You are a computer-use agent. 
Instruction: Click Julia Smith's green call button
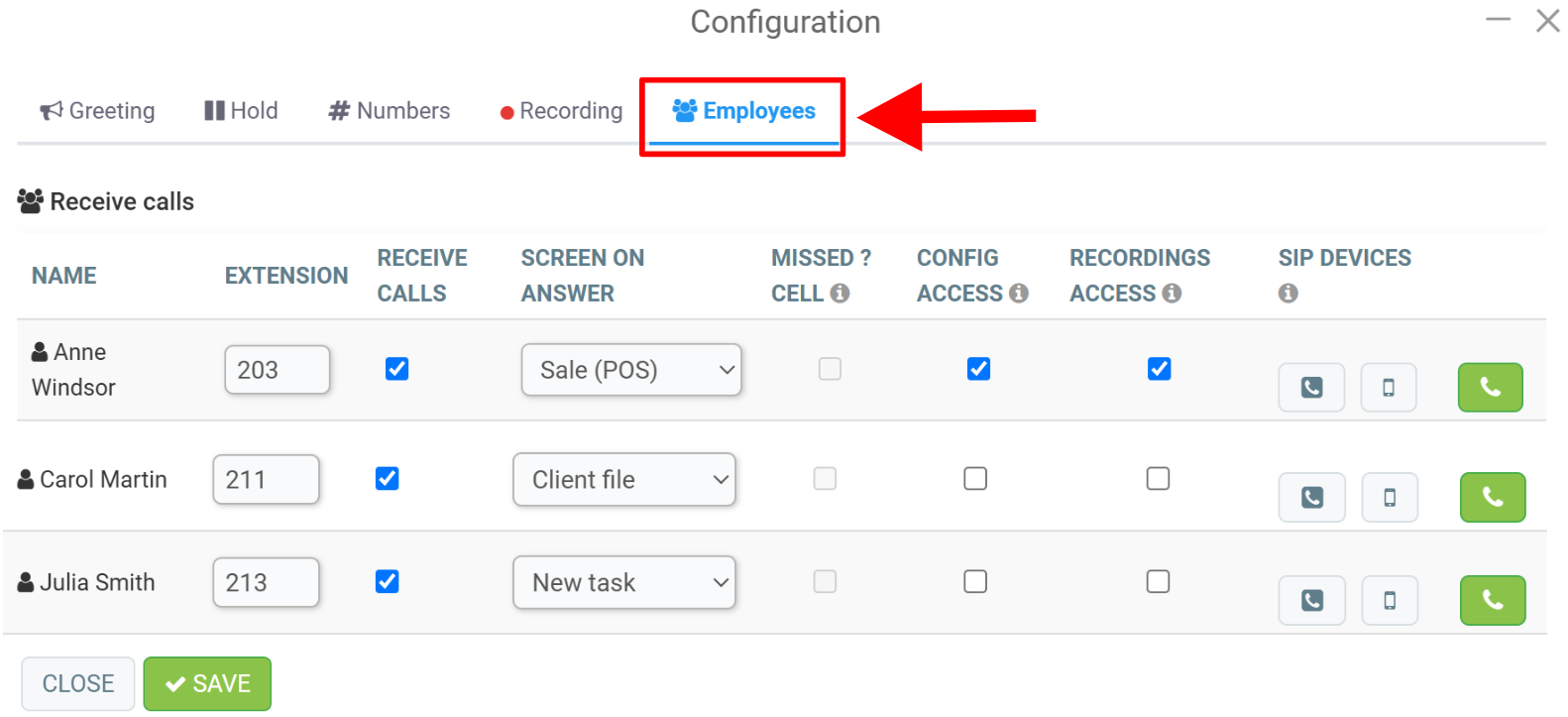coord(1493,600)
